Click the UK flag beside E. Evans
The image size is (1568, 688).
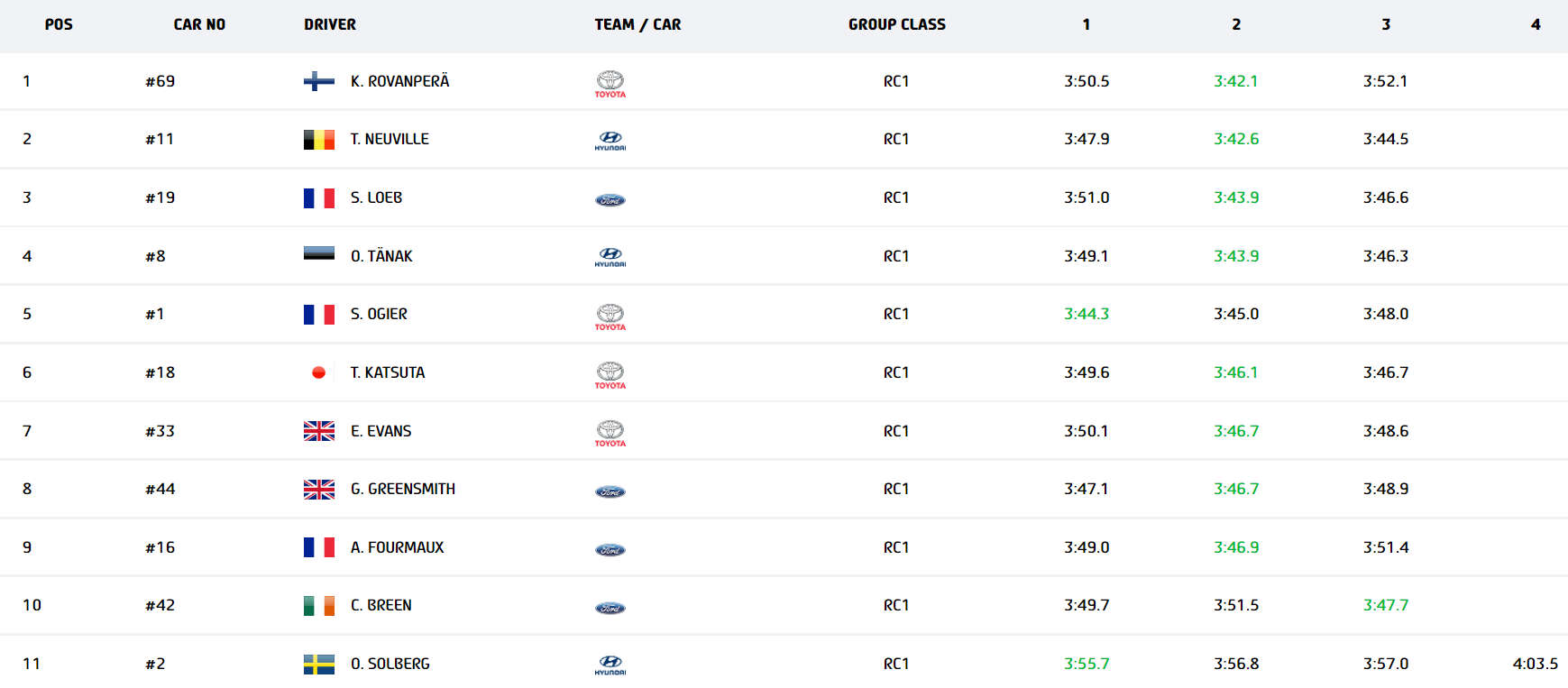click(x=318, y=431)
